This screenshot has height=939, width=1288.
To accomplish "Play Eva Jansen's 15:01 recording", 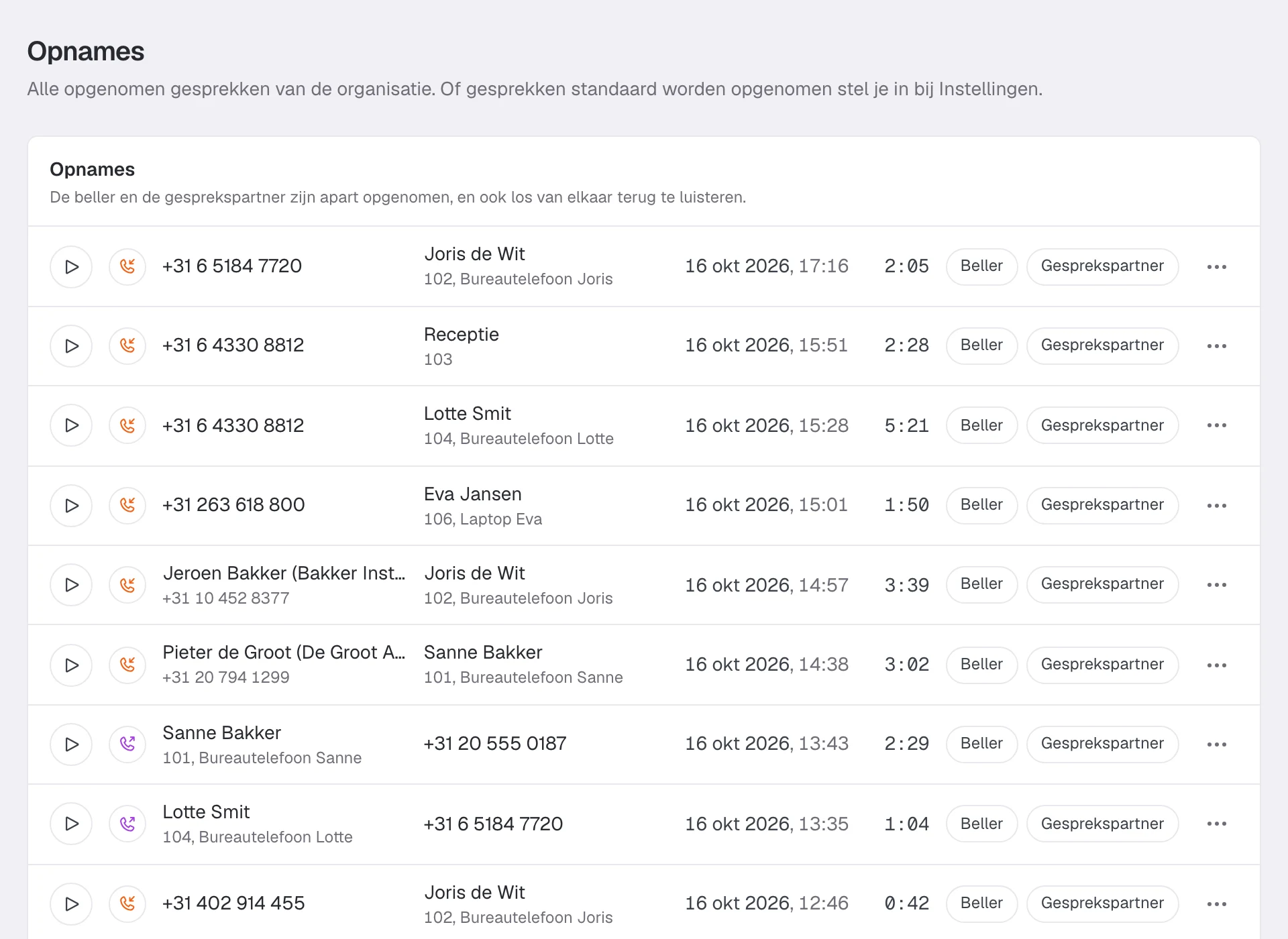I will coord(71,506).
